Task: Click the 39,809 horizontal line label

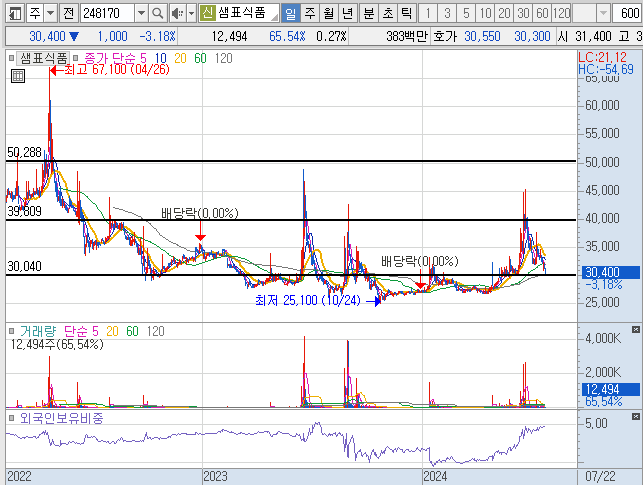Action: tap(24, 212)
